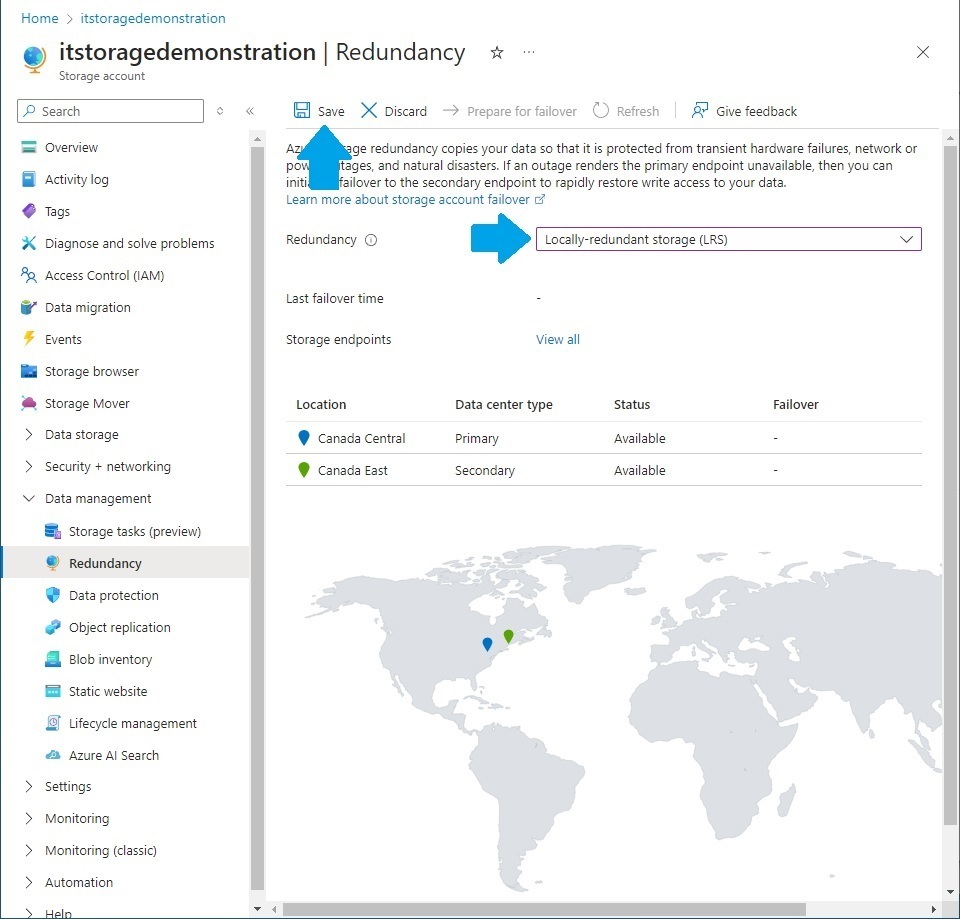The height and width of the screenshot is (919, 960).
Task: Click the Storage browser icon
Action: click(x=29, y=371)
